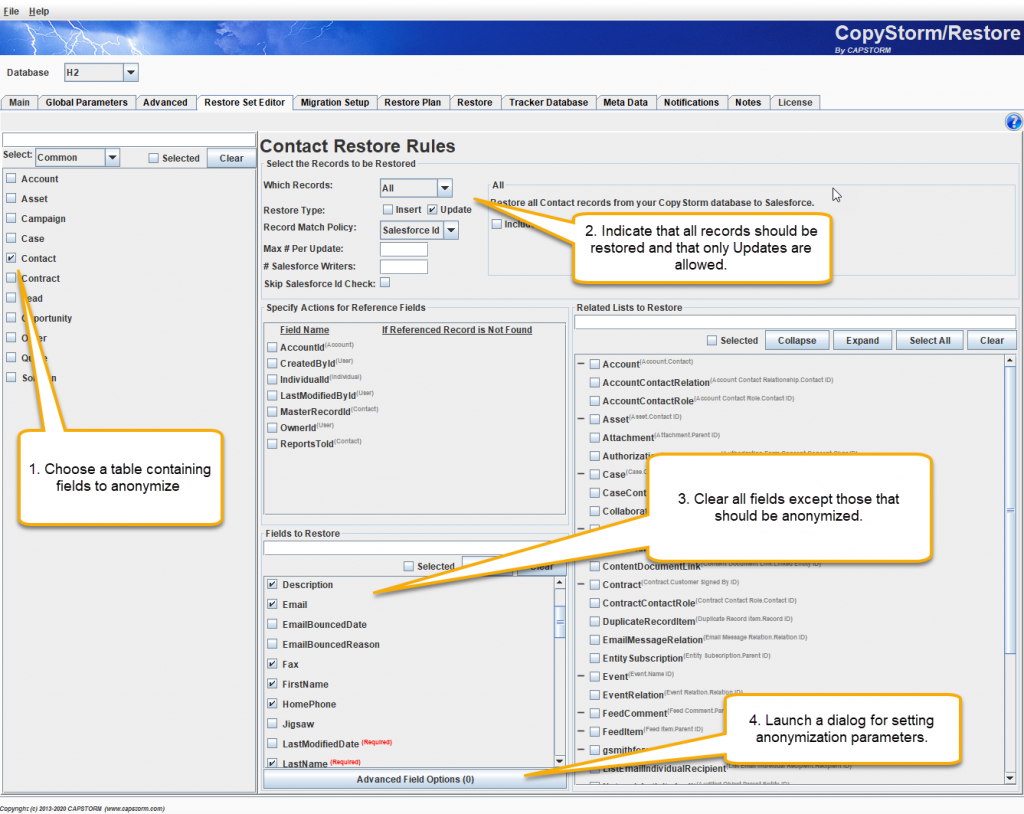
Task: Expand the related lists tree
Action: (x=862, y=340)
